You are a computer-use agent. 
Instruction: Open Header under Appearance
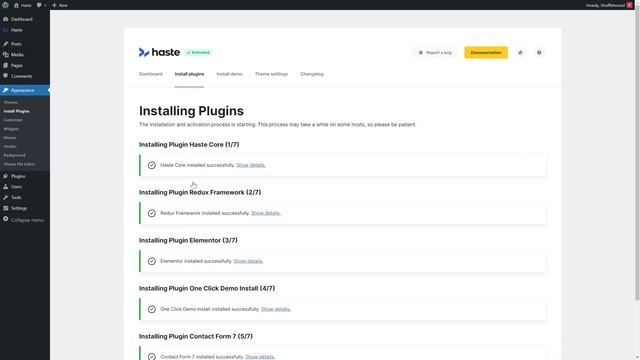point(10,146)
